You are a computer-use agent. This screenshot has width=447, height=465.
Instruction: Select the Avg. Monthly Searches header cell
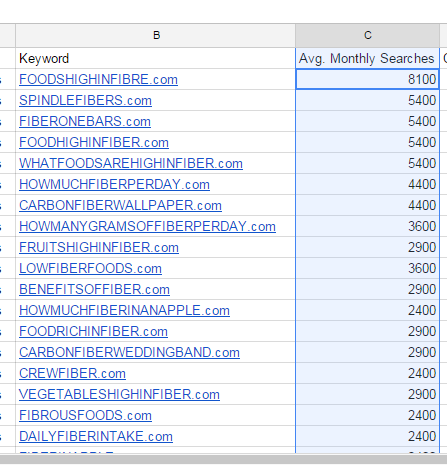coord(367,58)
